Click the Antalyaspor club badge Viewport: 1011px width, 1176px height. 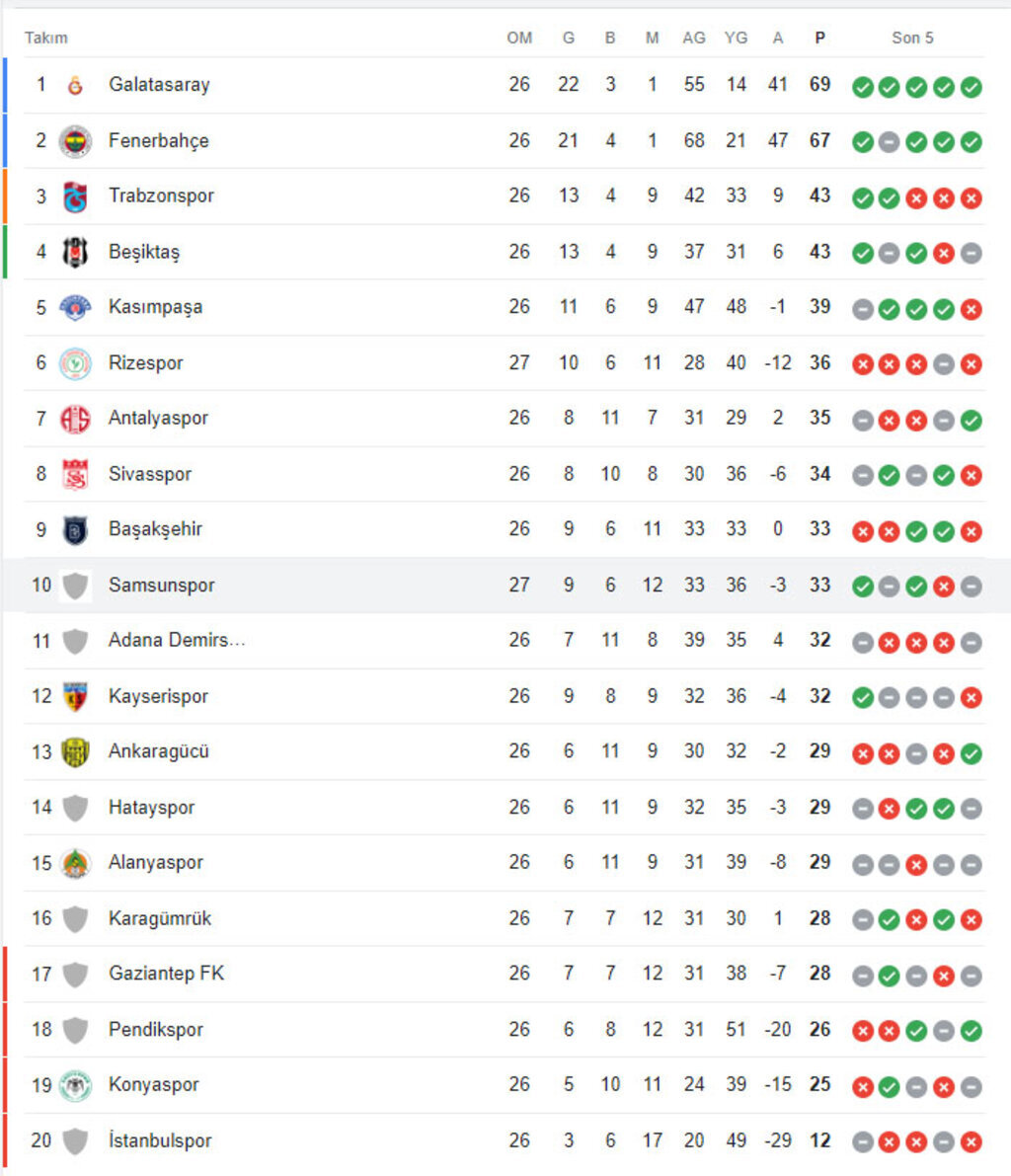[x=75, y=419]
